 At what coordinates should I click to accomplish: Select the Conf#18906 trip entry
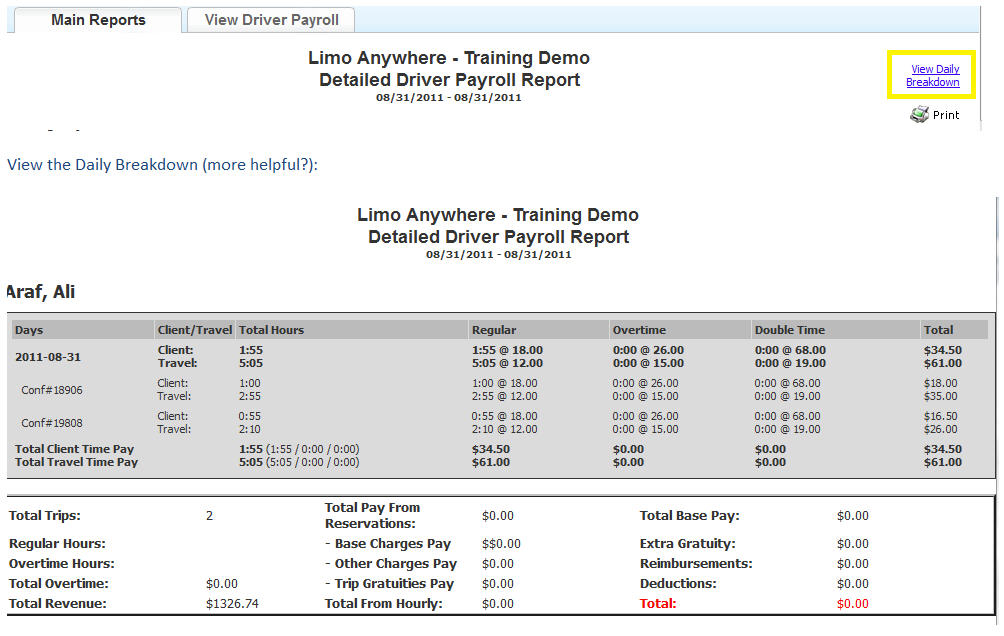tap(52, 390)
